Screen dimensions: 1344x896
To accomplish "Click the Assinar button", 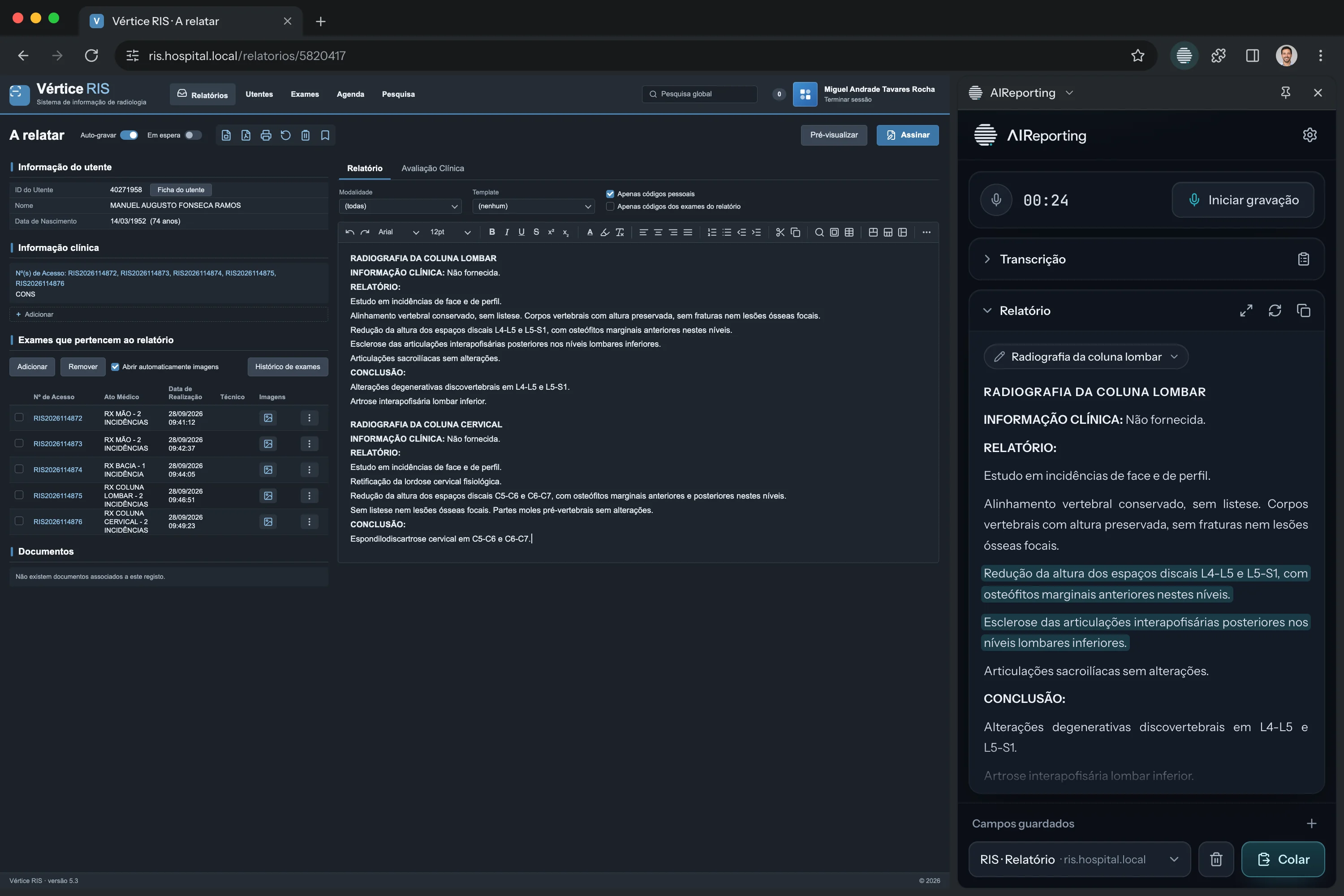I will (908, 135).
